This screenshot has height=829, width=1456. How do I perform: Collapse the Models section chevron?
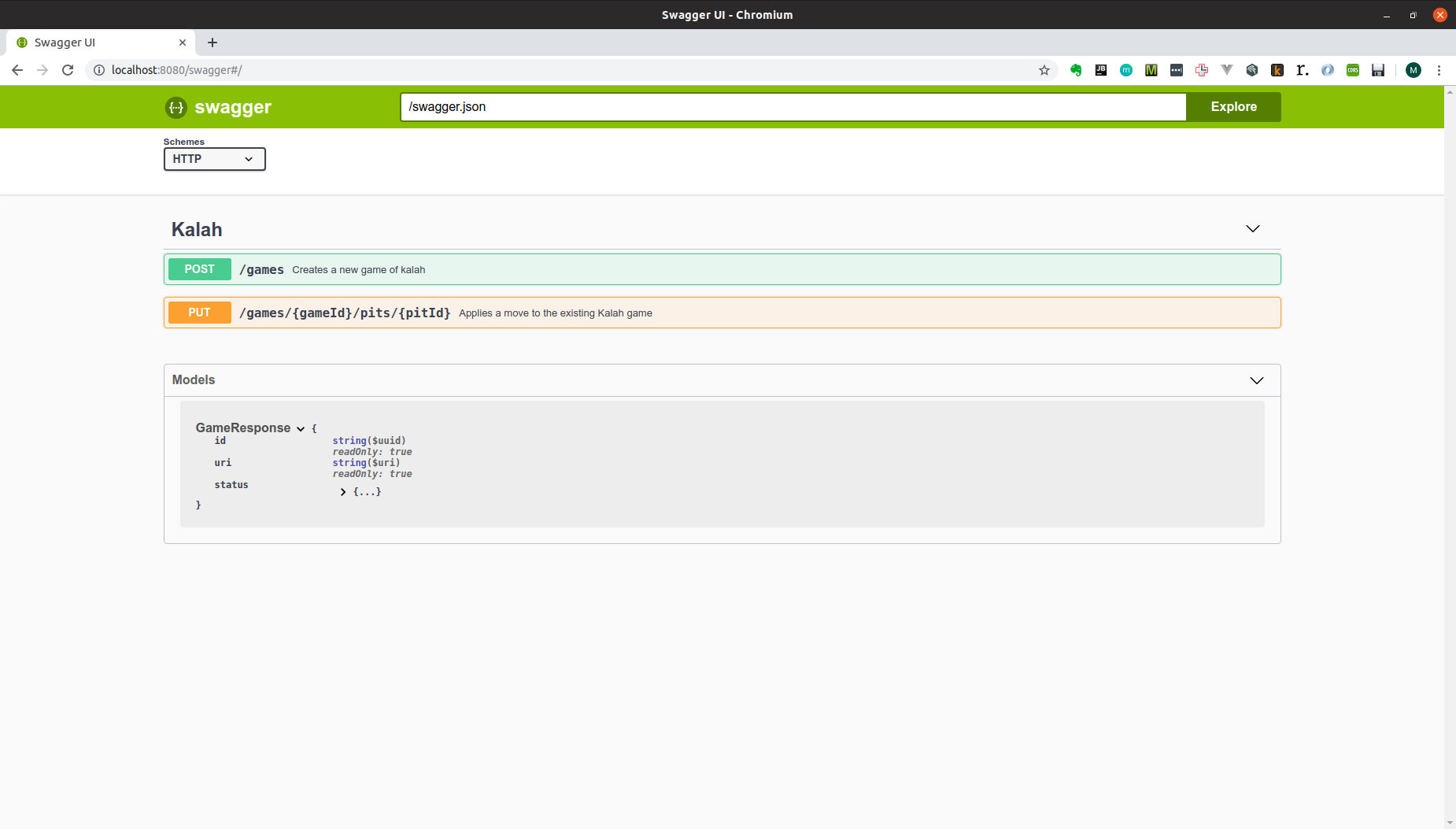coord(1257,380)
